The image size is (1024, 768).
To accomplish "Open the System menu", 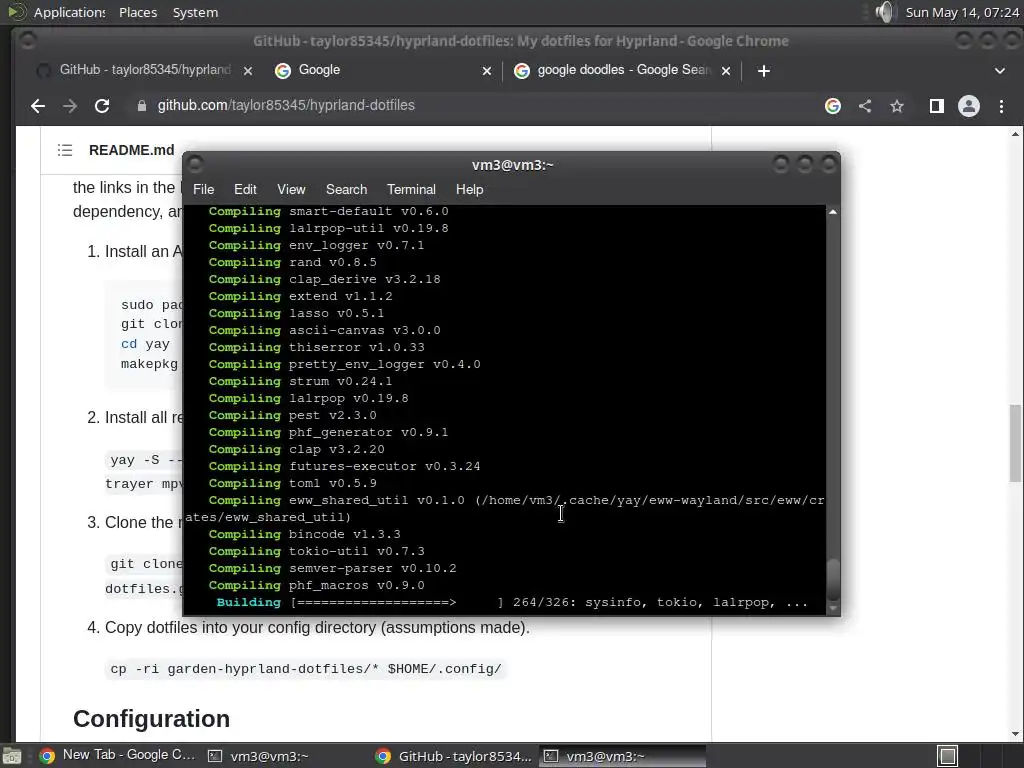I will pos(195,12).
